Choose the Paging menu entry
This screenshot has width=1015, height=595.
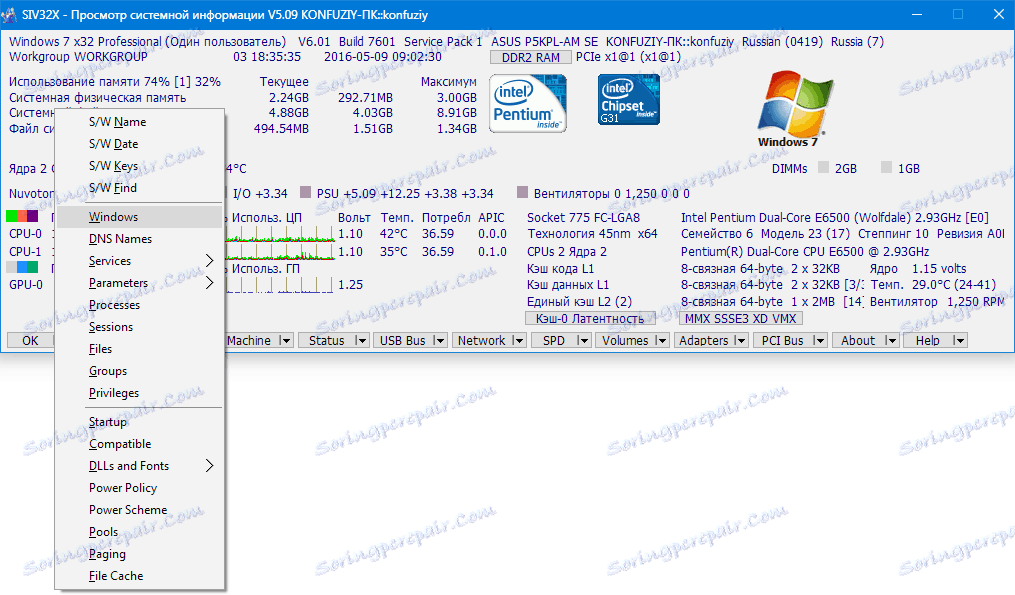(x=140, y=554)
